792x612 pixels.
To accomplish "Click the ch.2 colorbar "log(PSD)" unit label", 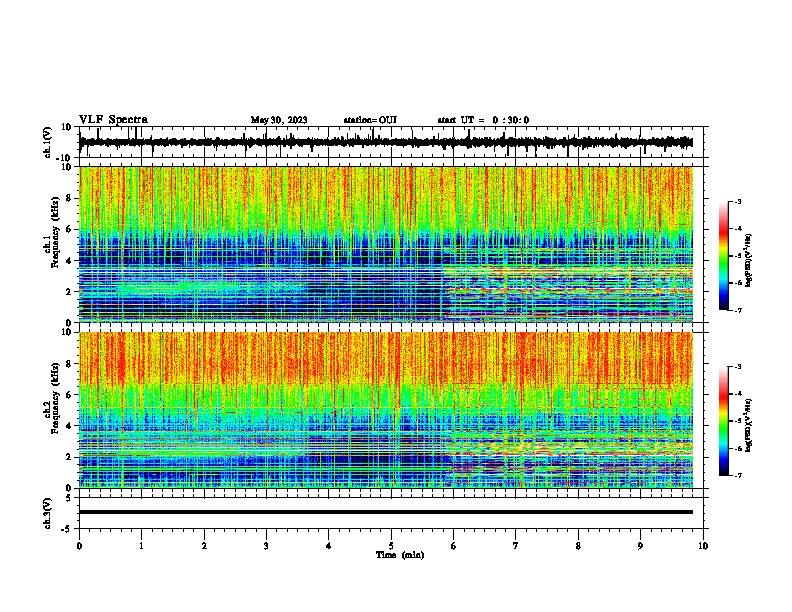I will point(749,426).
